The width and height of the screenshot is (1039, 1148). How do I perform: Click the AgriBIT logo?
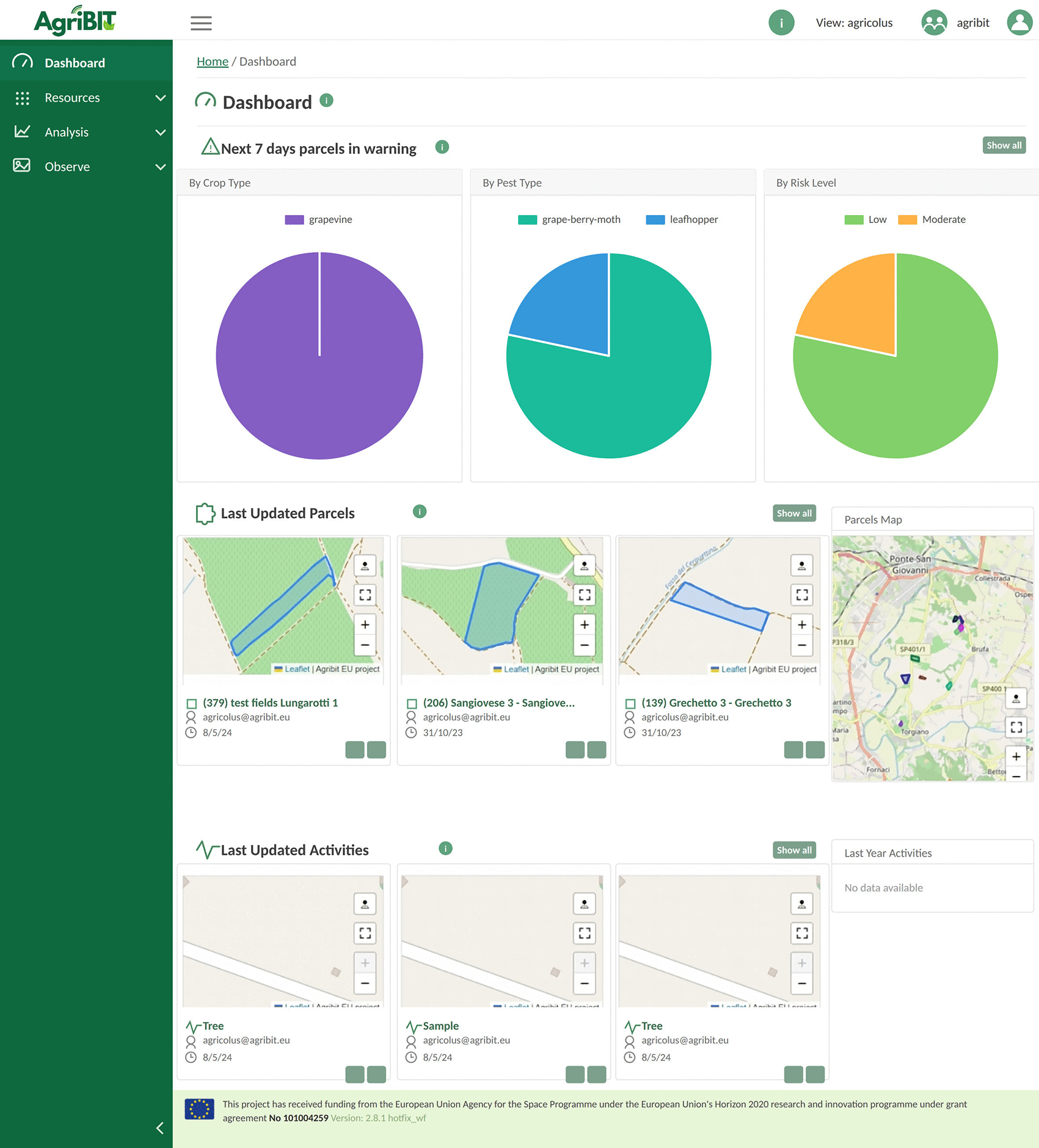[x=75, y=20]
